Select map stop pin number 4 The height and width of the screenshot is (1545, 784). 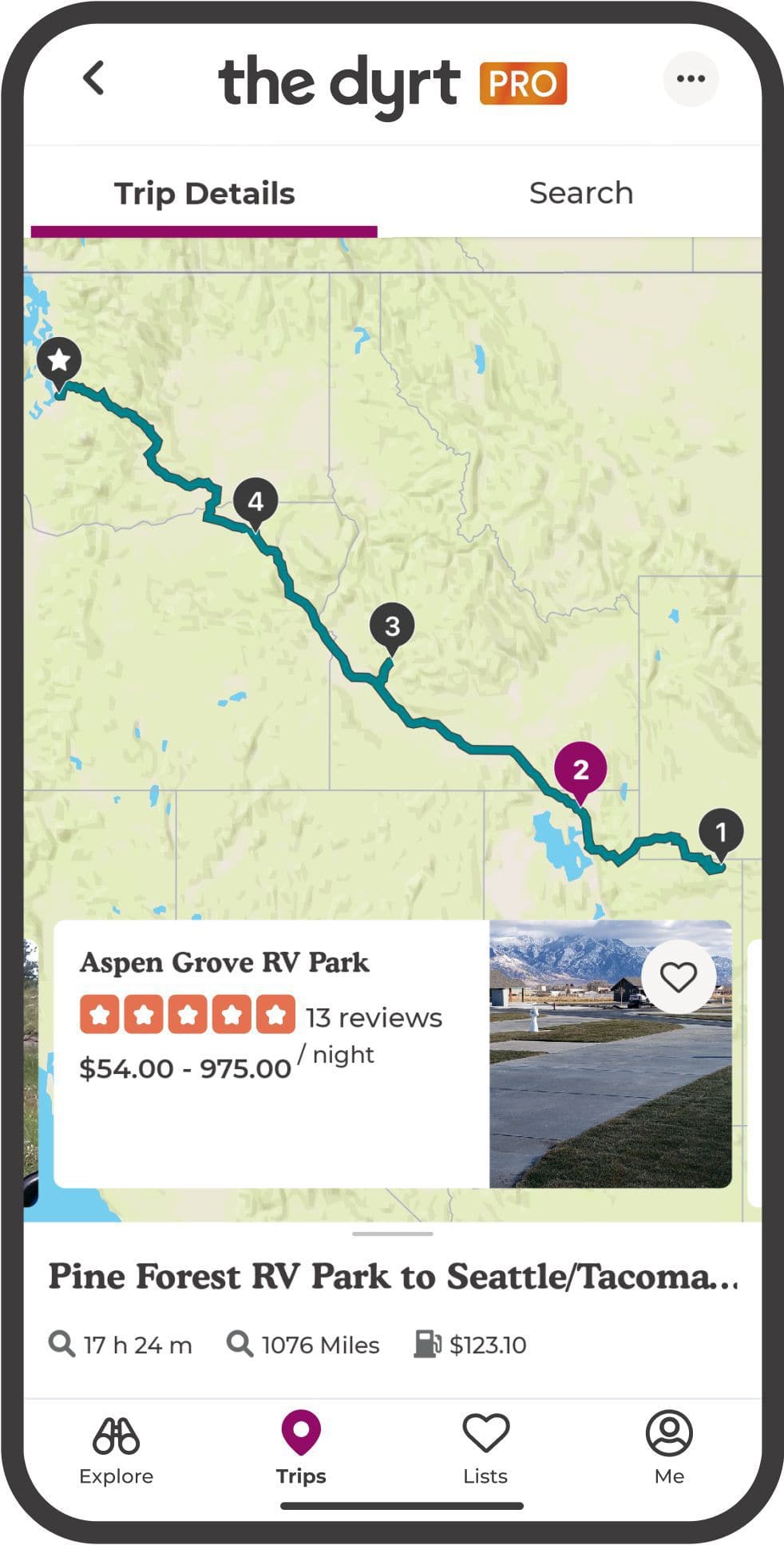pyautogui.click(x=255, y=501)
